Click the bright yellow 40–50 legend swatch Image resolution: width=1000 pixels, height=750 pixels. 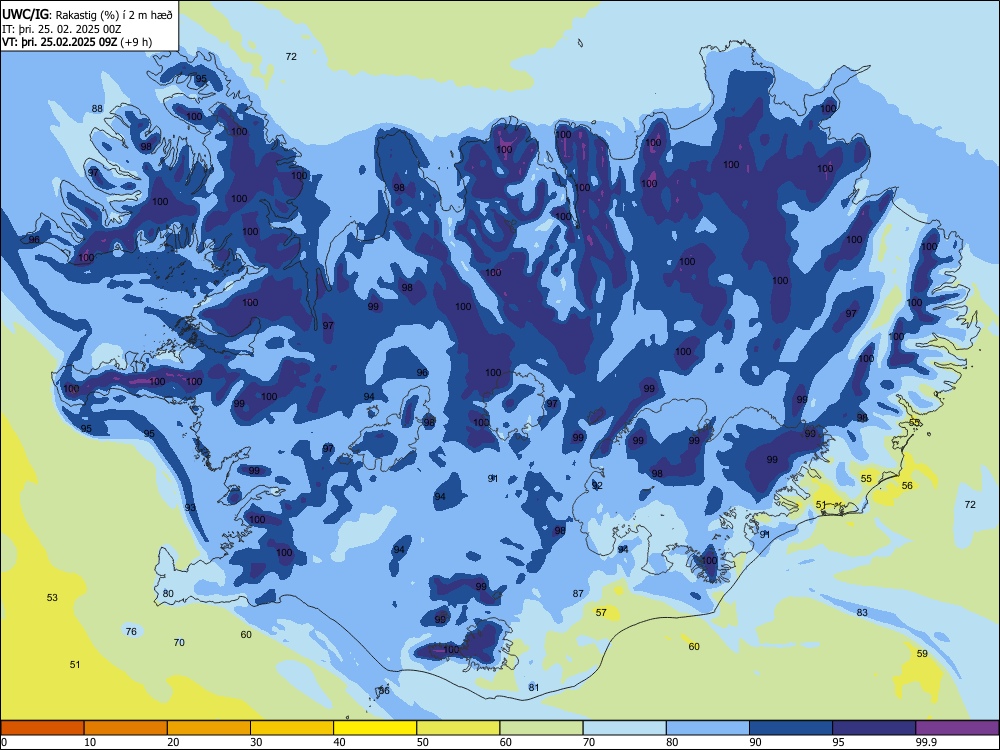point(375,728)
